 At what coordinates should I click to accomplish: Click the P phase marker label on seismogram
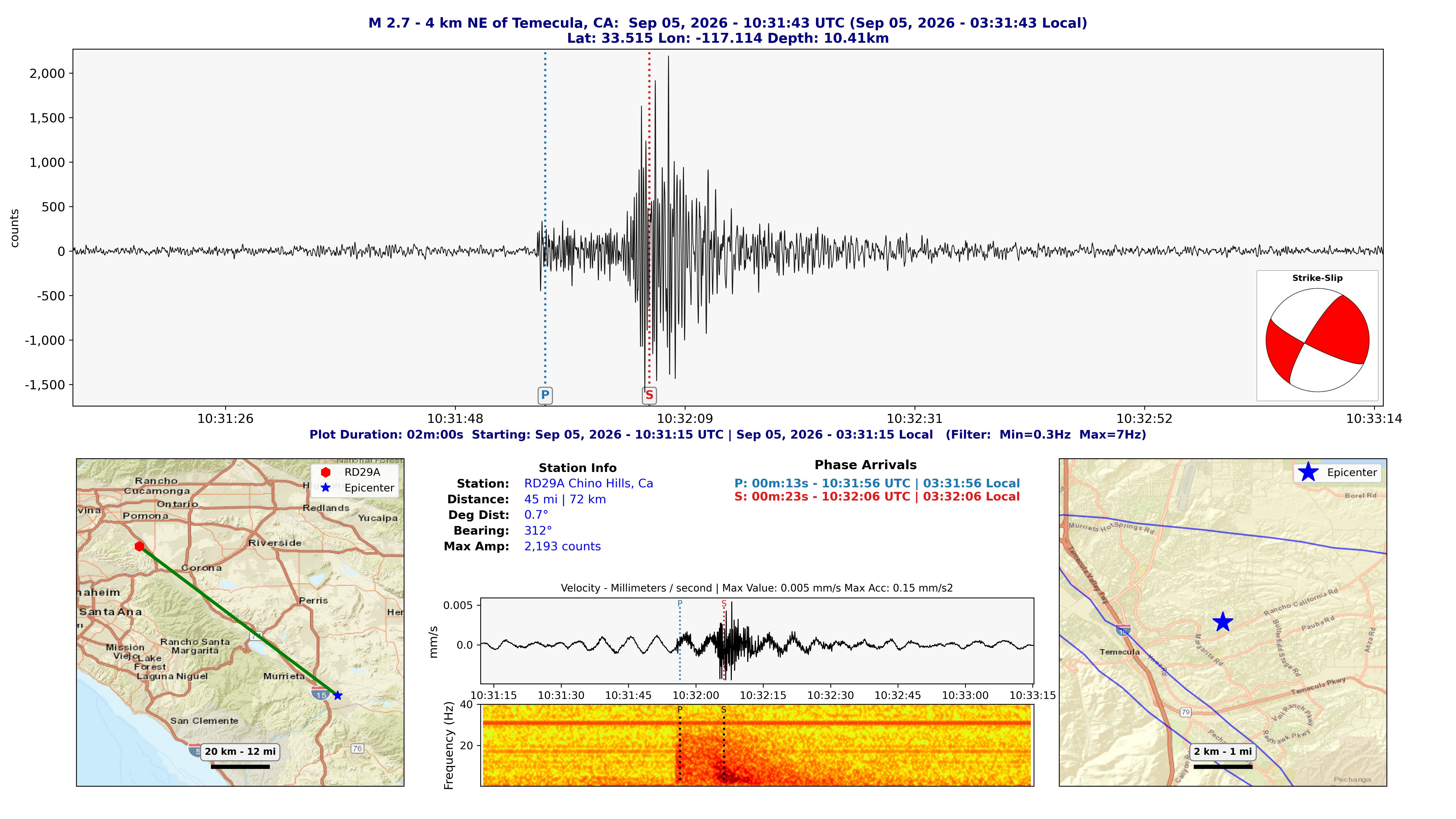coord(545,395)
